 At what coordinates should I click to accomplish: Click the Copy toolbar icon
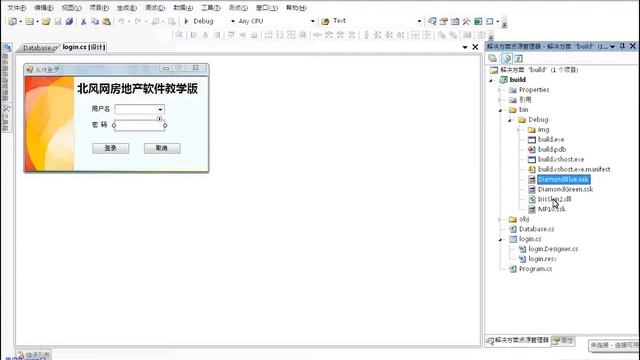pos(95,21)
